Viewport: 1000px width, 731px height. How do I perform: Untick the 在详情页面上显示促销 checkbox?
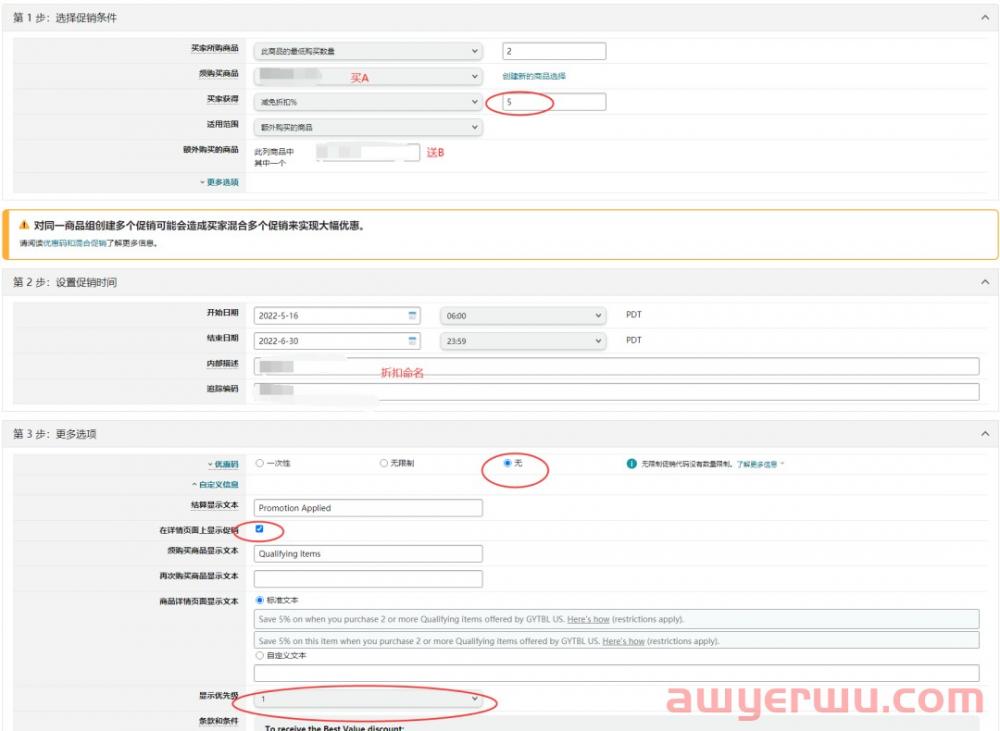[259, 529]
